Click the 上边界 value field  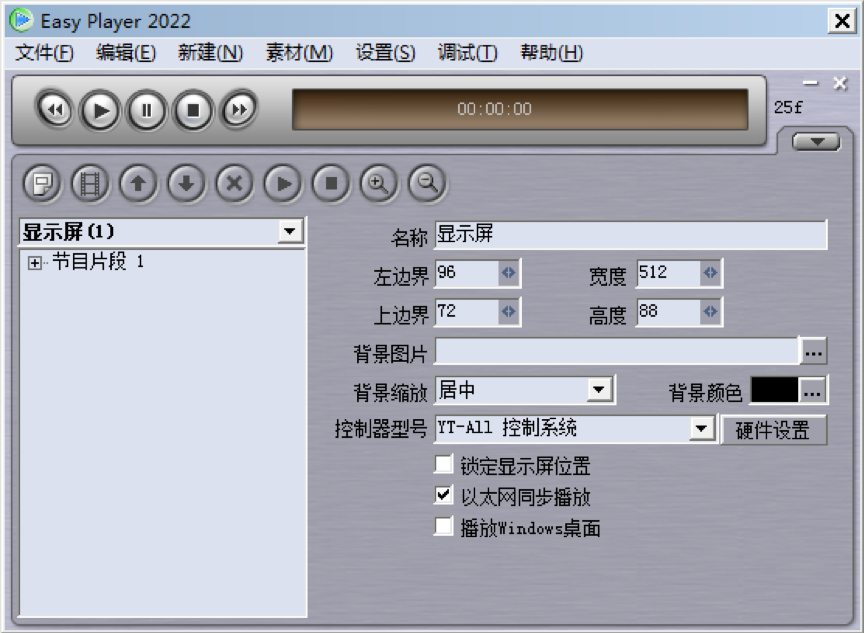pos(467,312)
